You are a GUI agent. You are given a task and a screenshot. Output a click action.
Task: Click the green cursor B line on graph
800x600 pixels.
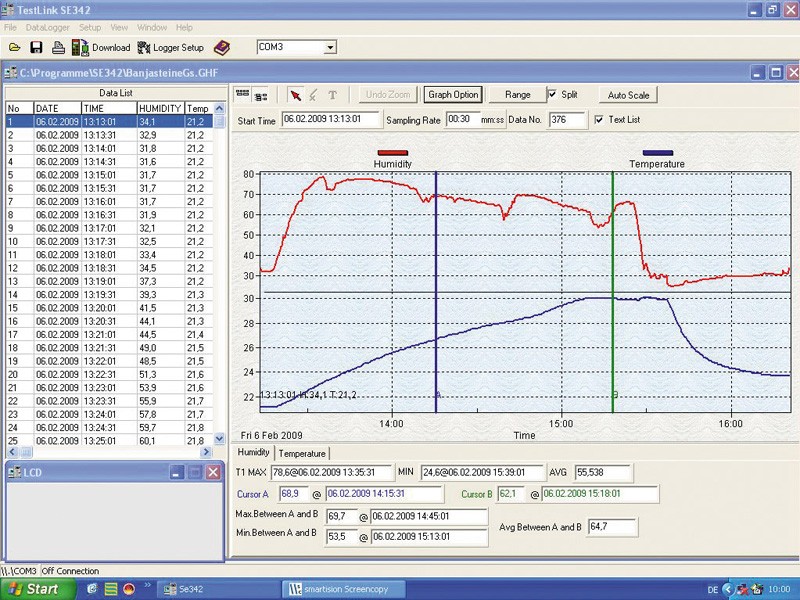pyautogui.click(x=612, y=292)
